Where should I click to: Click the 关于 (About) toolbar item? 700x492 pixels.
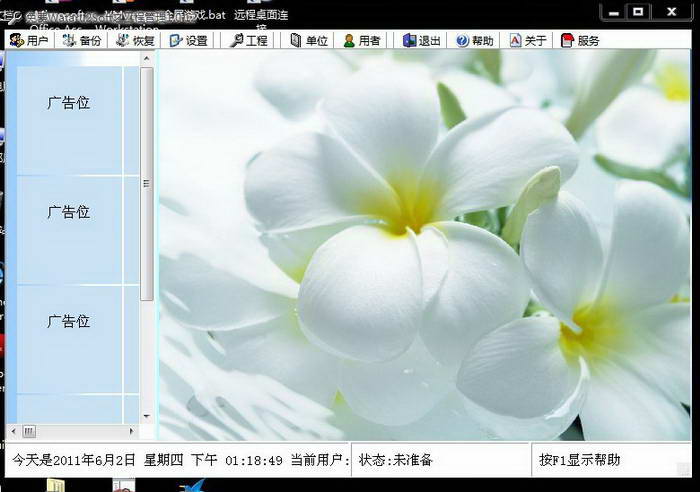[x=527, y=41]
